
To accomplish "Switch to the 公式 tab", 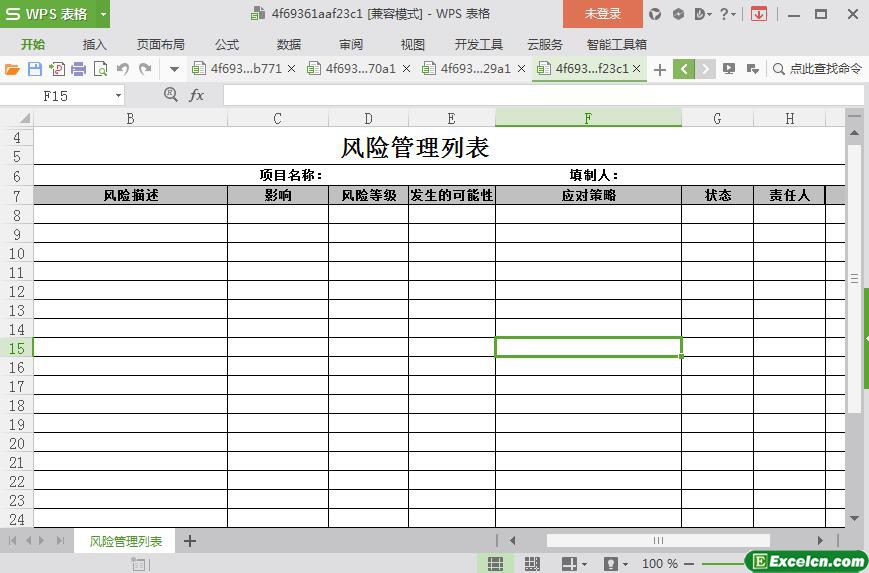I will click(x=227, y=44).
